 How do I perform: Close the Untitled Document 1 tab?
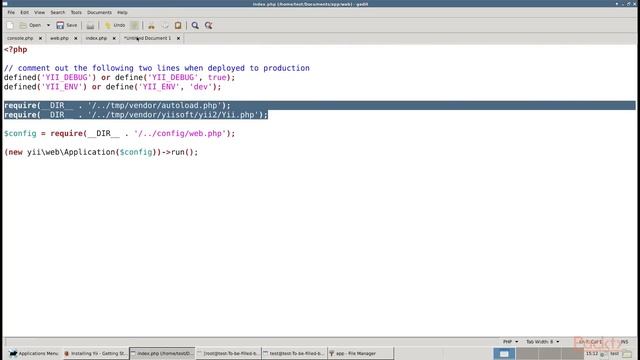(x=178, y=38)
